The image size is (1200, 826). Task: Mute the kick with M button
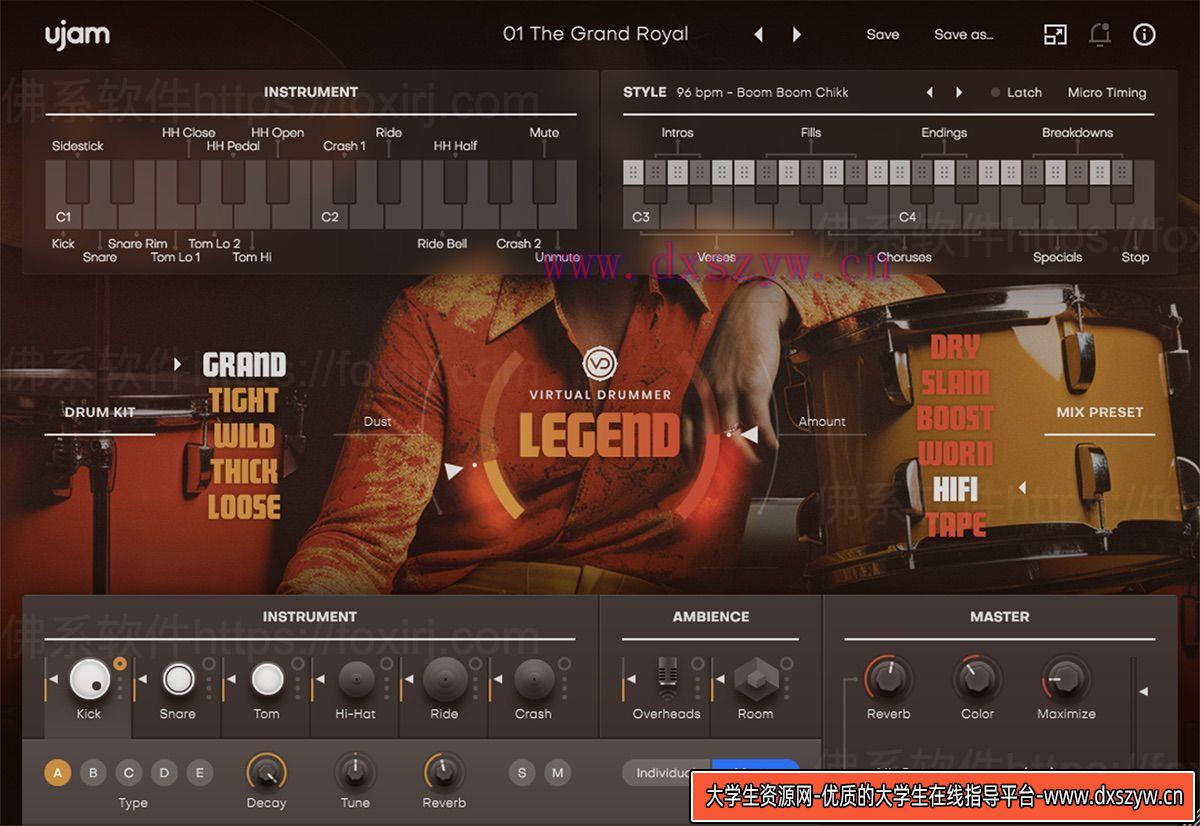pyautogui.click(x=557, y=772)
